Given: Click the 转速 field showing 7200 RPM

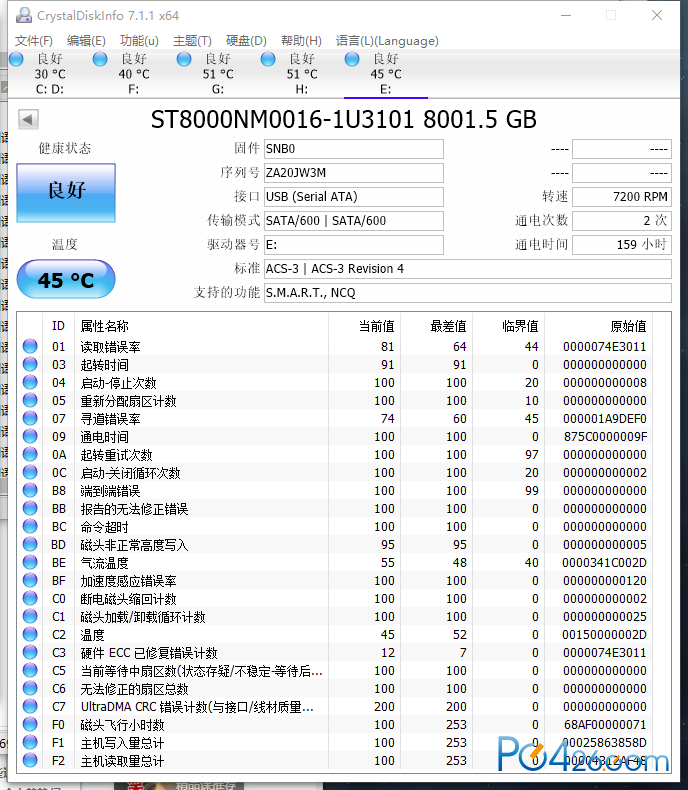Looking at the screenshot, I should [622, 196].
